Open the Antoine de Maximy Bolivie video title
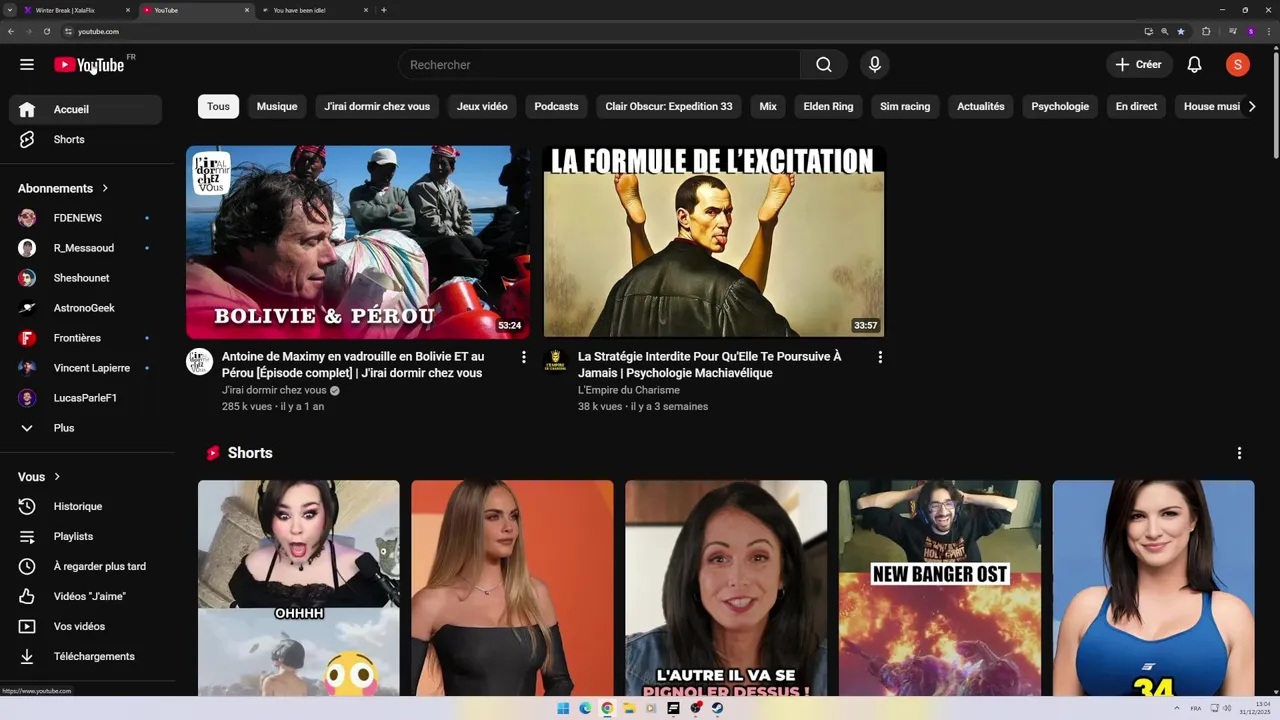 (353, 364)
